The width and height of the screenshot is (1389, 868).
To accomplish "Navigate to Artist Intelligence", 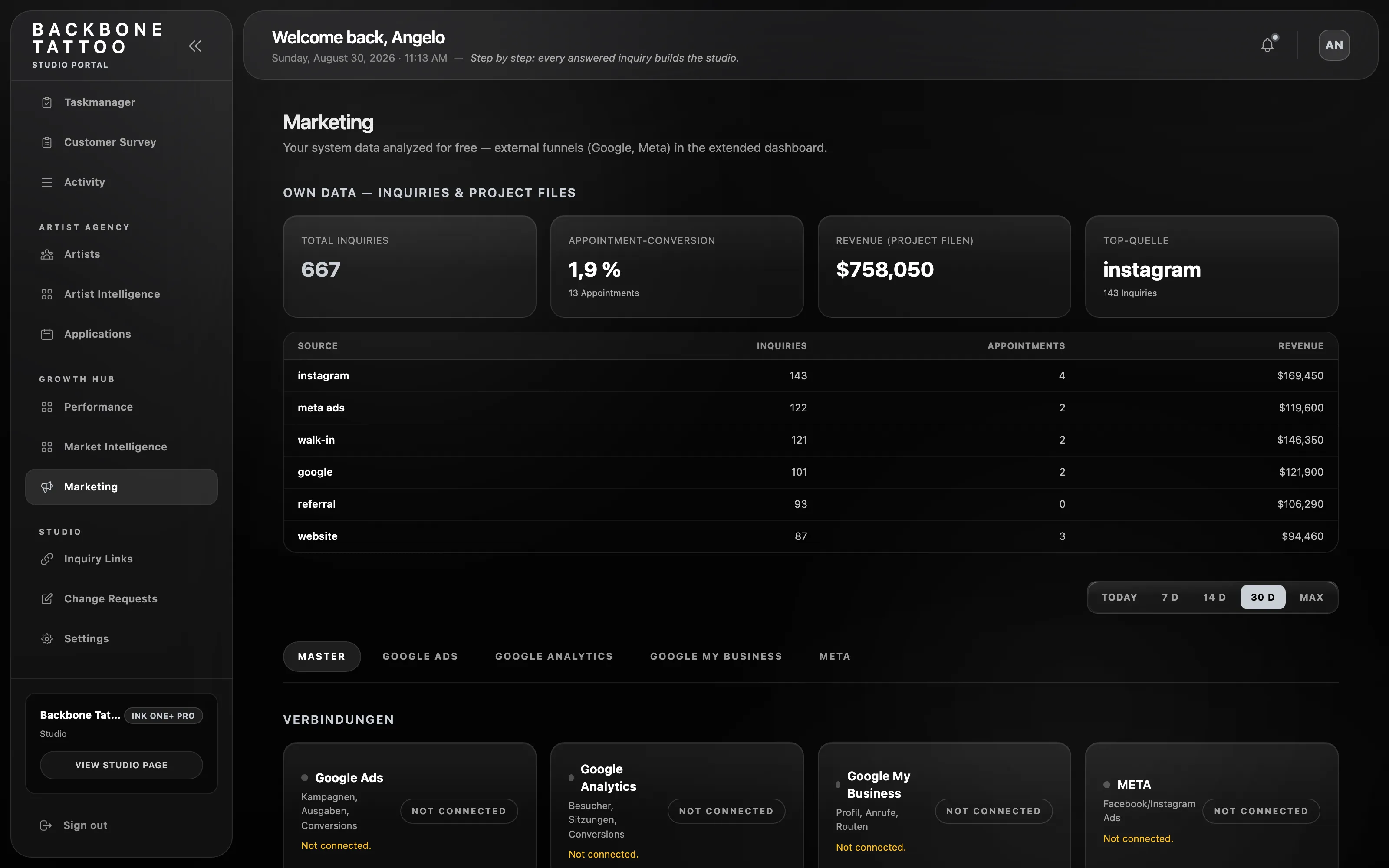I will (122, 294).
